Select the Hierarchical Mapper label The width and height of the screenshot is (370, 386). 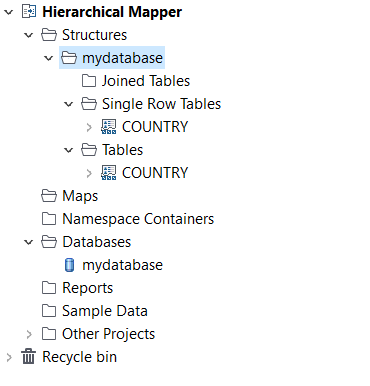pyautogui.click(x=112, y=12)
